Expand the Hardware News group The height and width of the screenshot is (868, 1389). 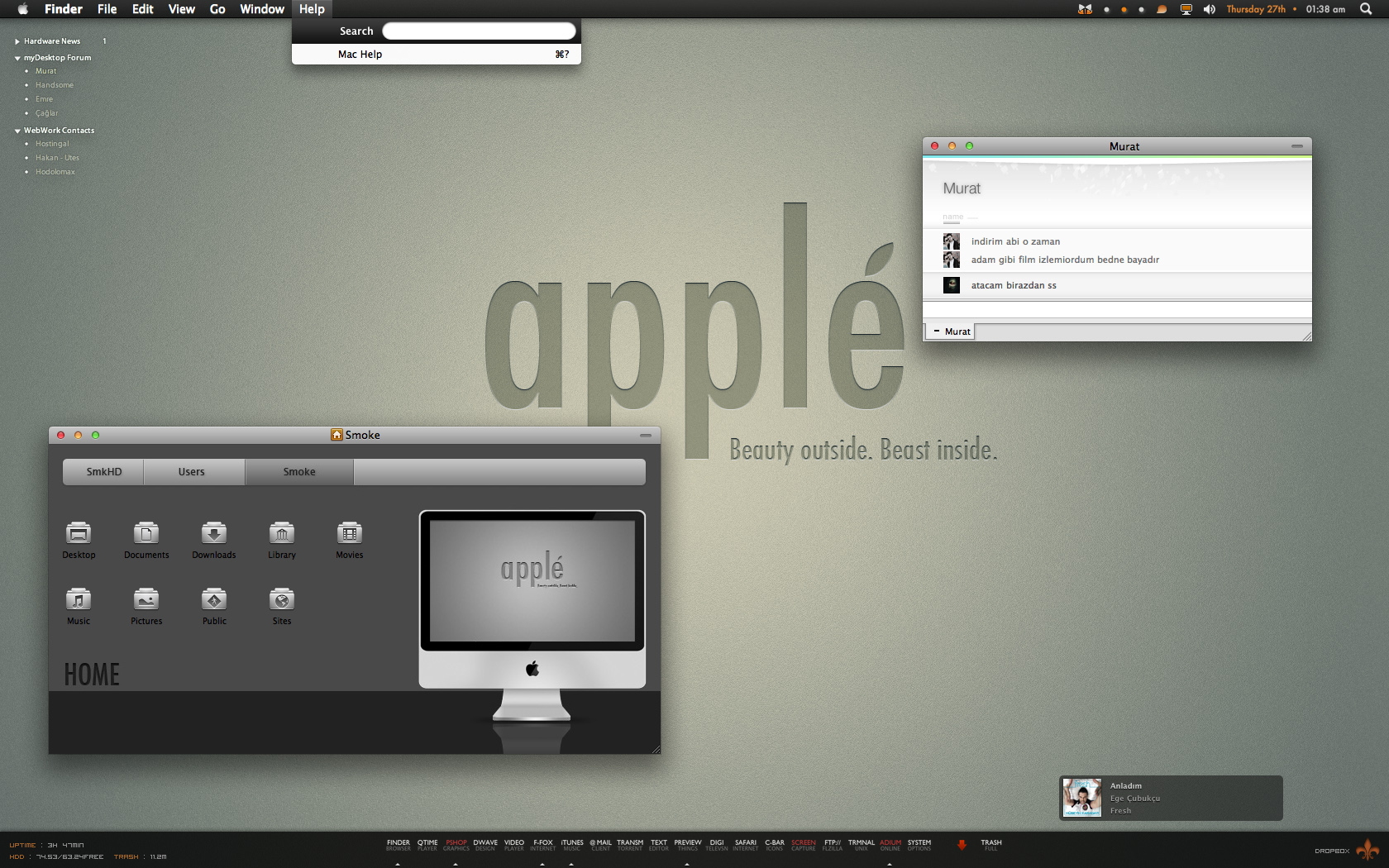(17, 41)
